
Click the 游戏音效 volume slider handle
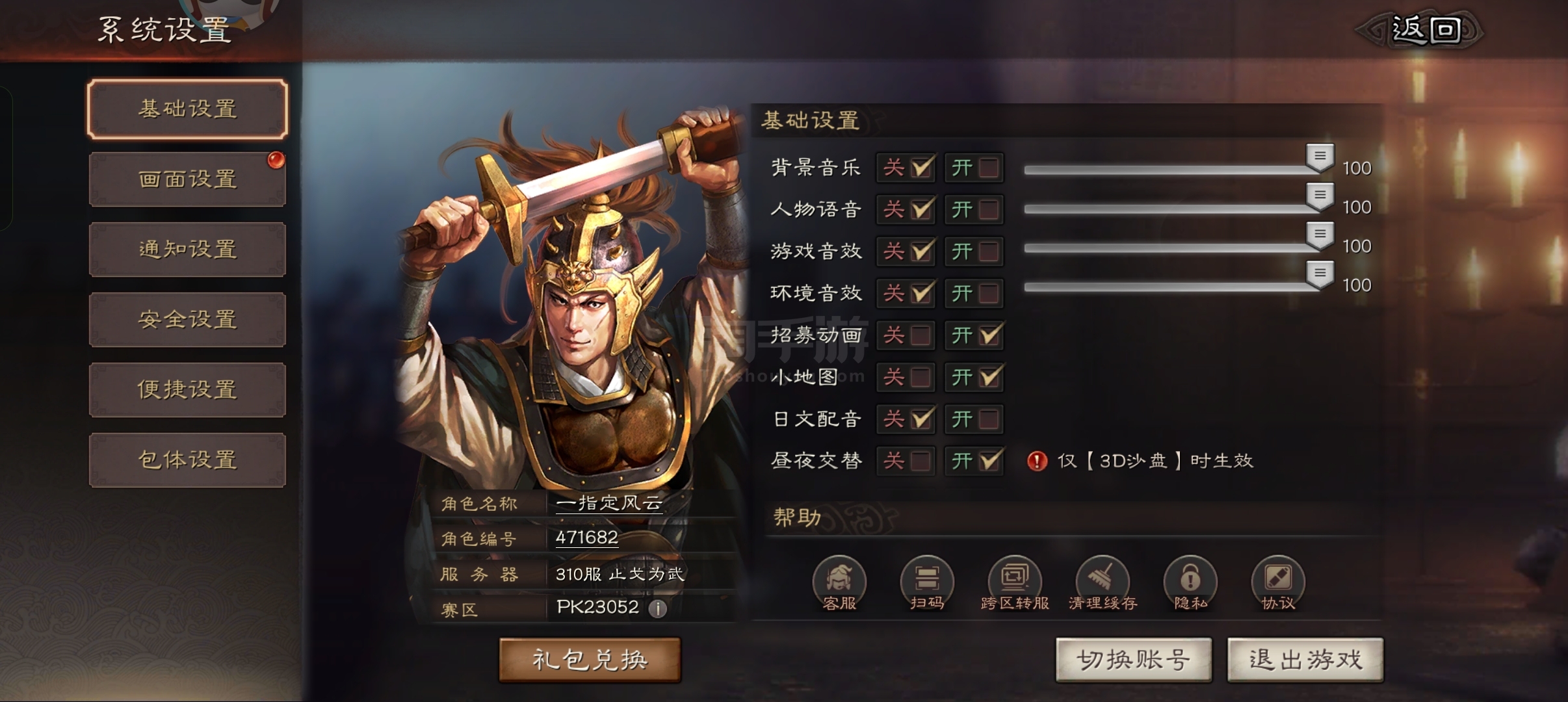click(1320, 235)
